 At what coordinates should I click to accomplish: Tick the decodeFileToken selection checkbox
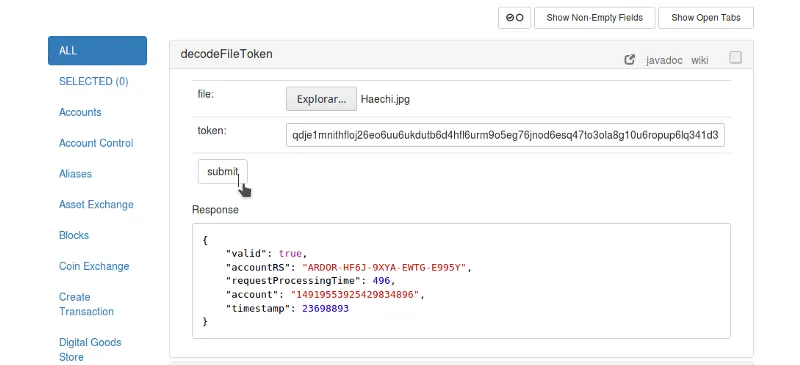pyautogui.click(x=735, y=58)
